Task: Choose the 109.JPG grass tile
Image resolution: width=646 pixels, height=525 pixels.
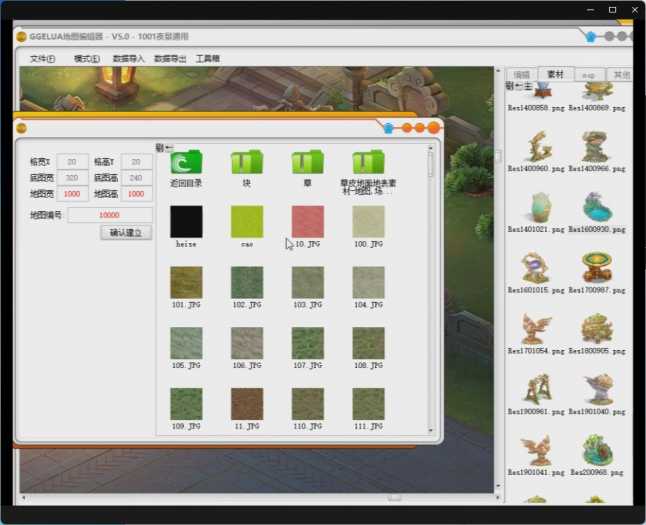Action: coord(186,403)
